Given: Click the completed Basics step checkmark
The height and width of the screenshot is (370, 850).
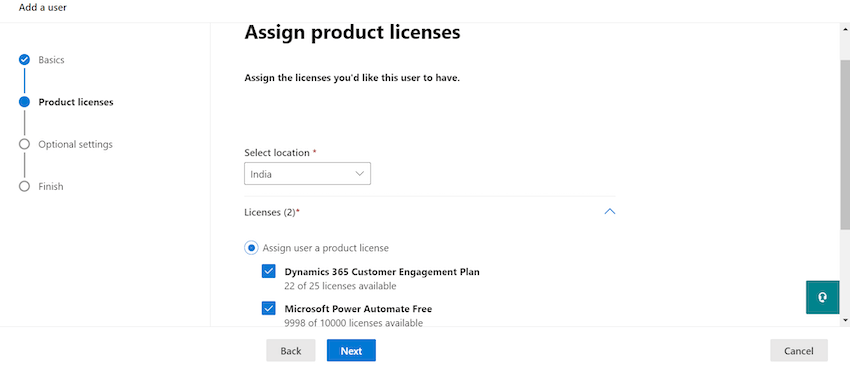Looking at the screenshot, I should click(x=24, y=60).
